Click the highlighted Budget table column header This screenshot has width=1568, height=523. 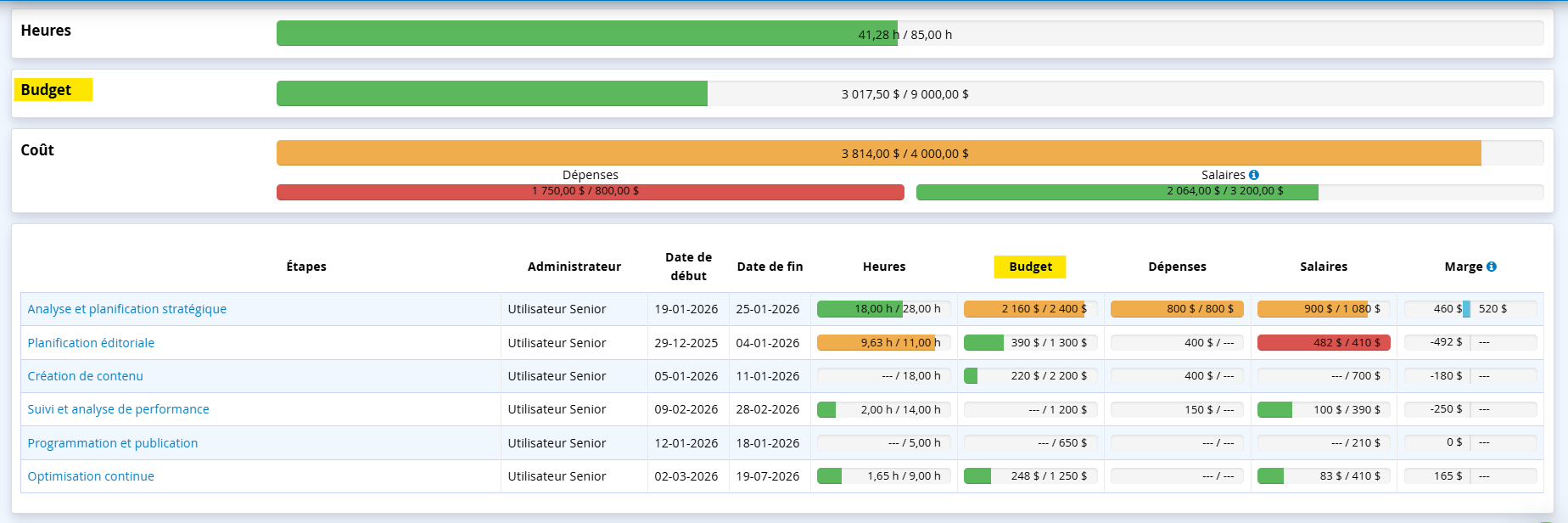(x=1030, y=267)
